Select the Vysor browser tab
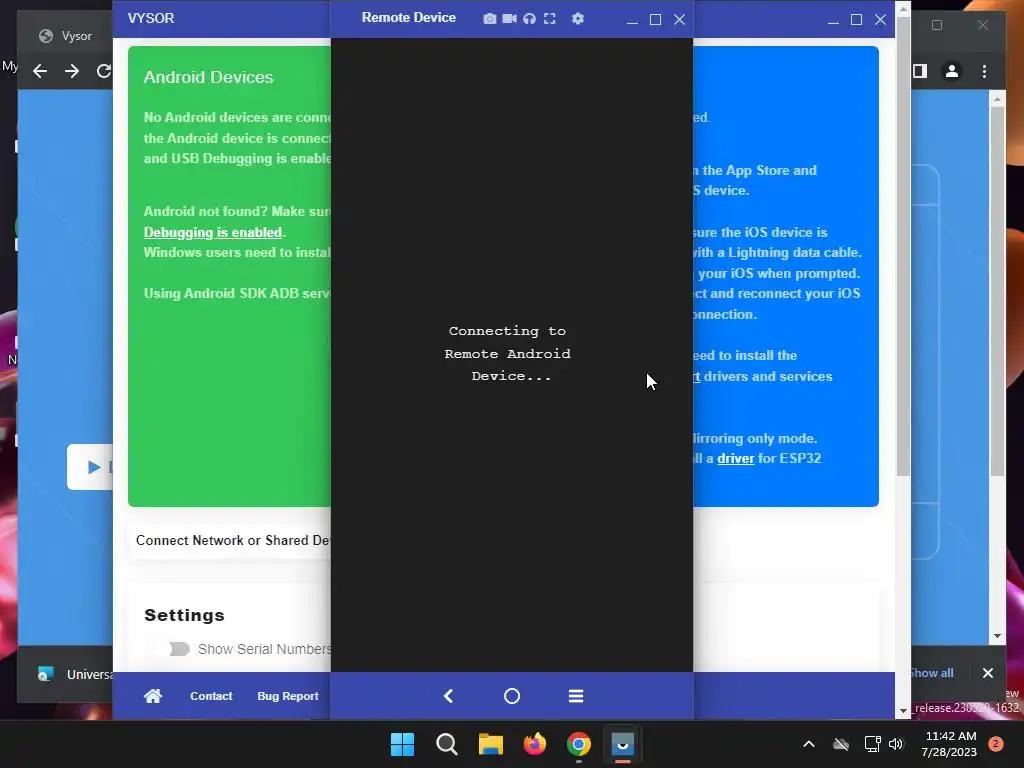 click(65, 36)
